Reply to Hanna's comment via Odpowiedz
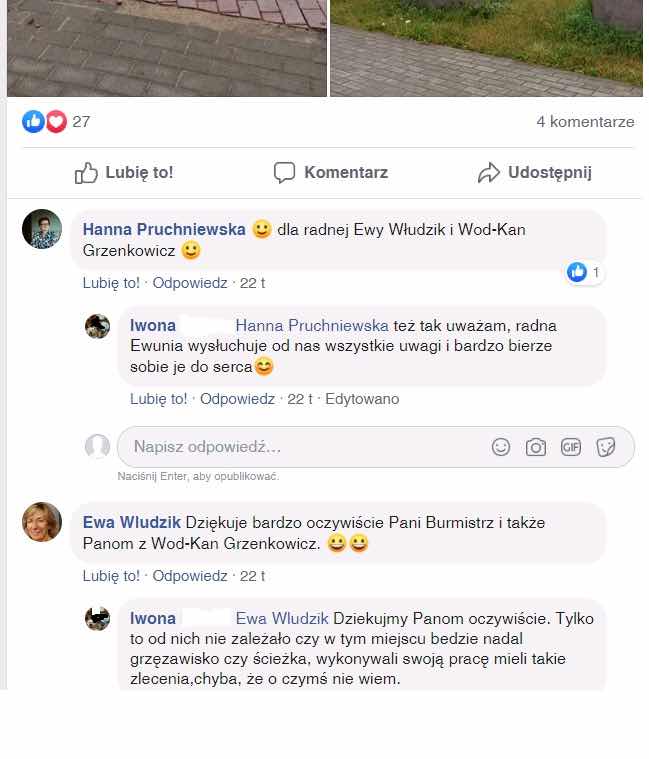649x759 pixels. [190, 283]
